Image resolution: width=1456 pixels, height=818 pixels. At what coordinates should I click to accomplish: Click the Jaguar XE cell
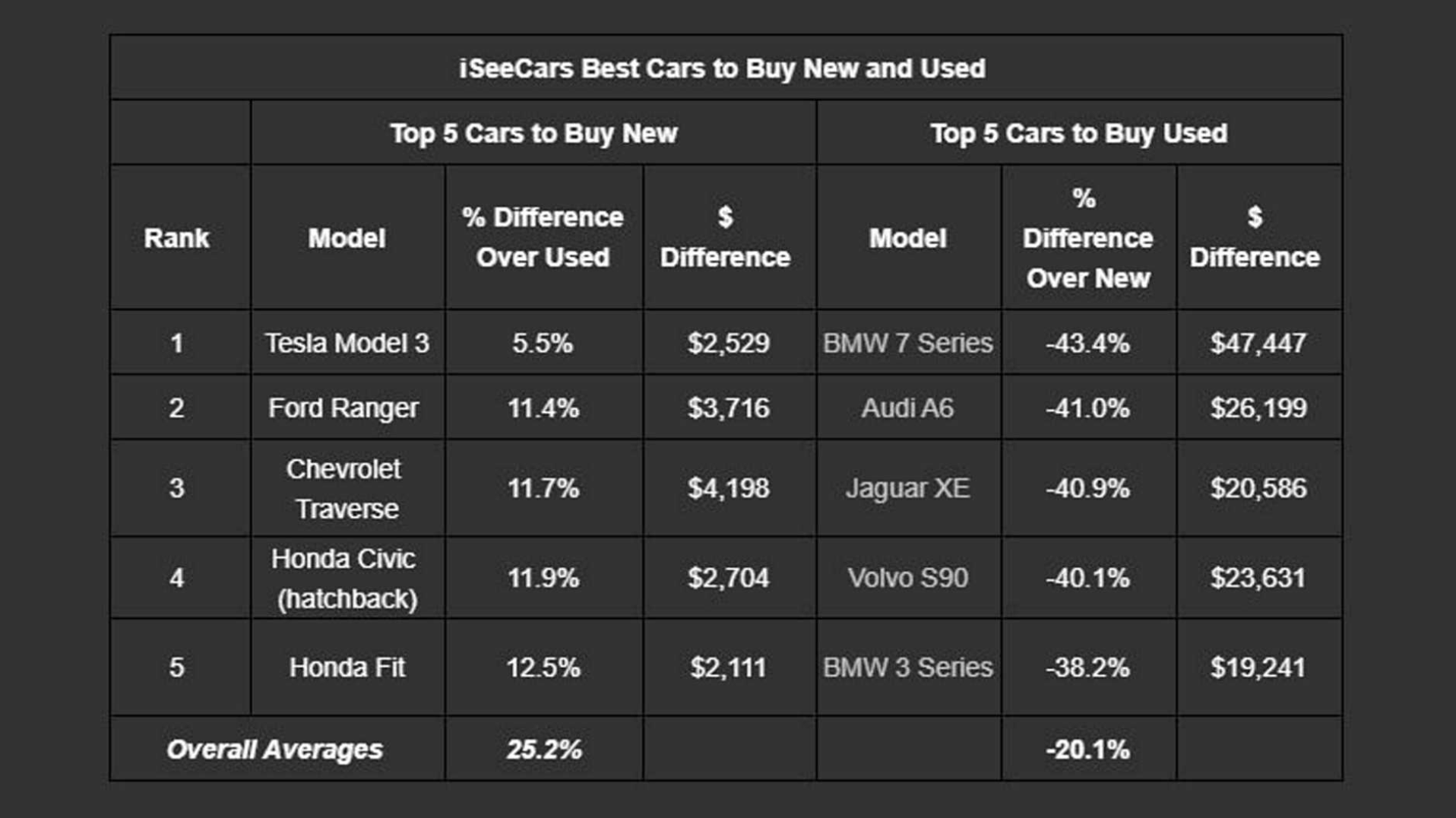point(908,488)
